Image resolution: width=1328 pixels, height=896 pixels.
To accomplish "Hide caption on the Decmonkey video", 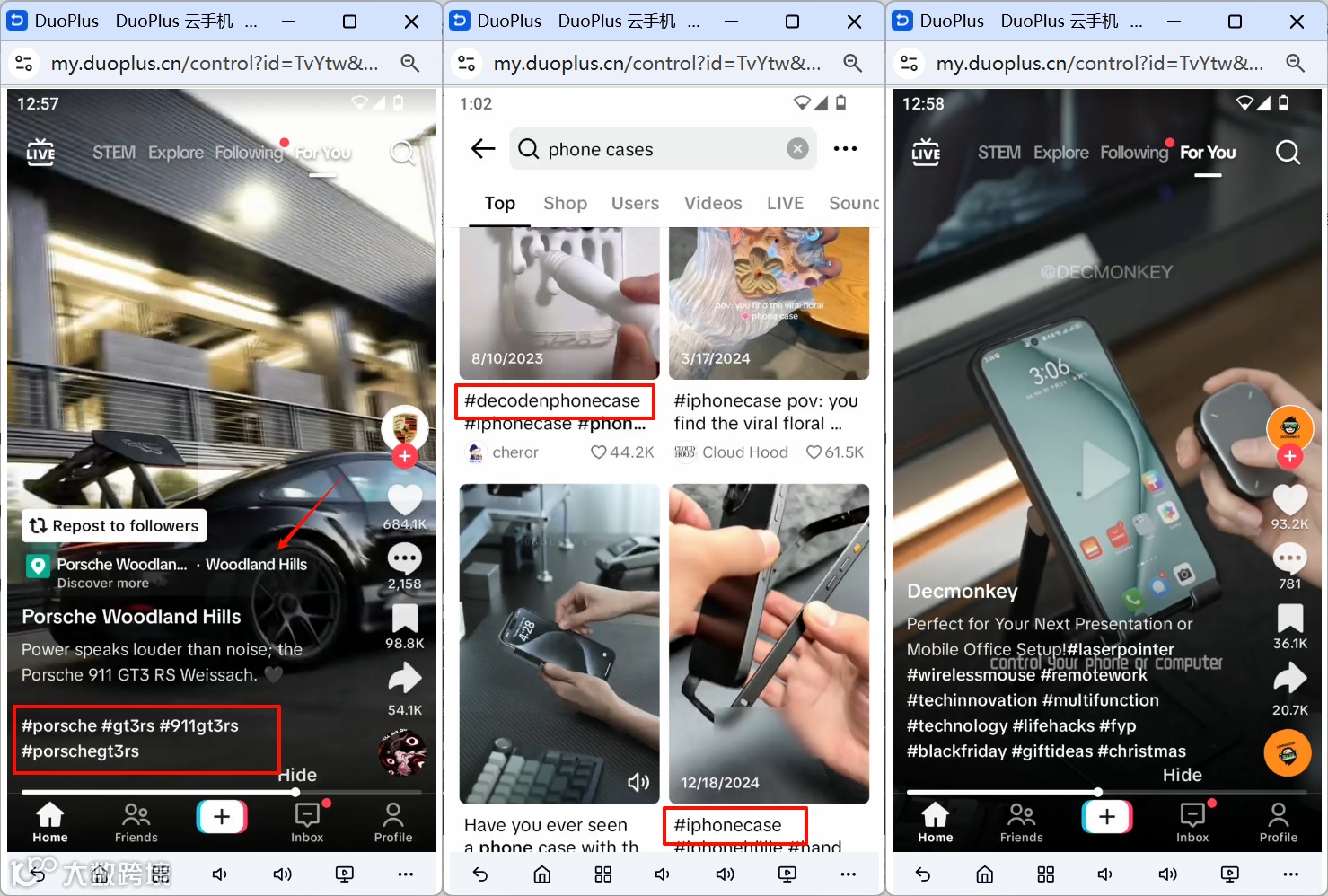I will 1182,775.
